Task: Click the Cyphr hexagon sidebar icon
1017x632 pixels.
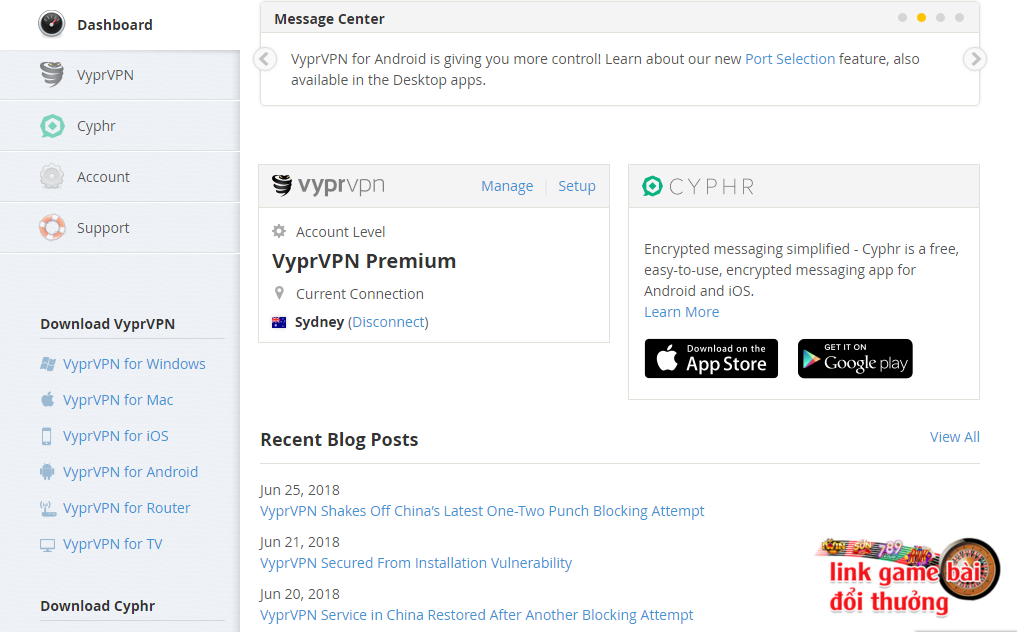Action: (x=52, y=126)
